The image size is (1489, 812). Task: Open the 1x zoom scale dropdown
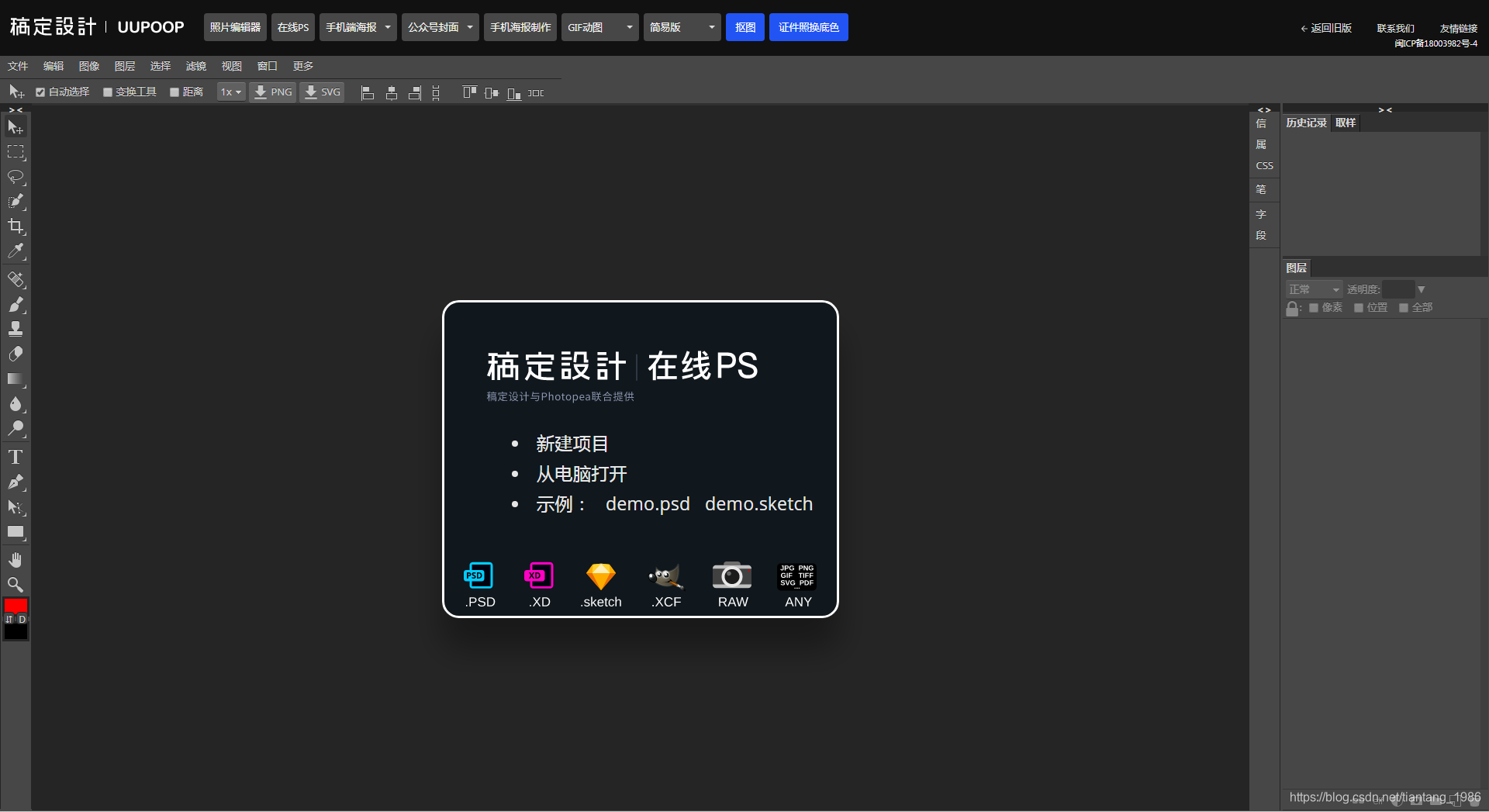(231, 92)
